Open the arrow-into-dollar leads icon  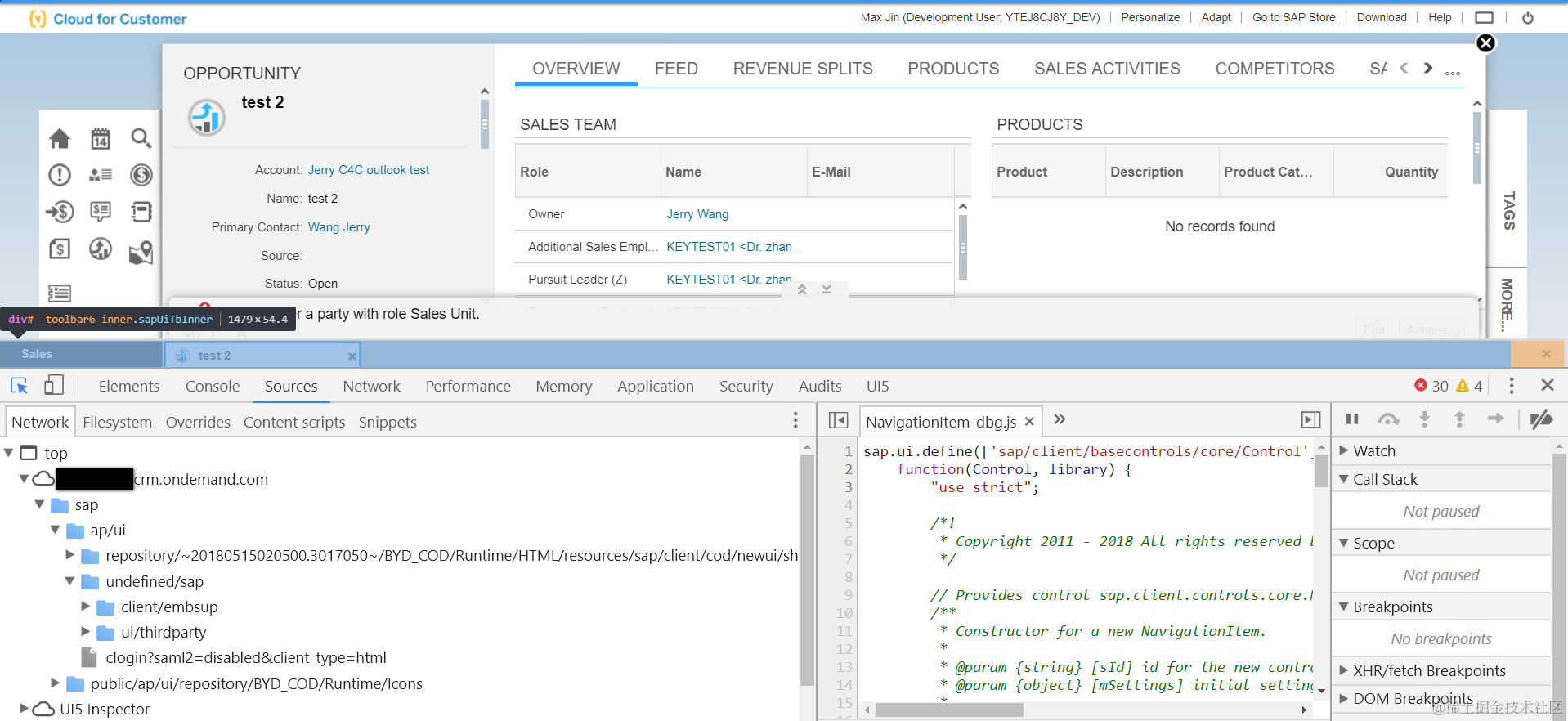click(60, 213)
